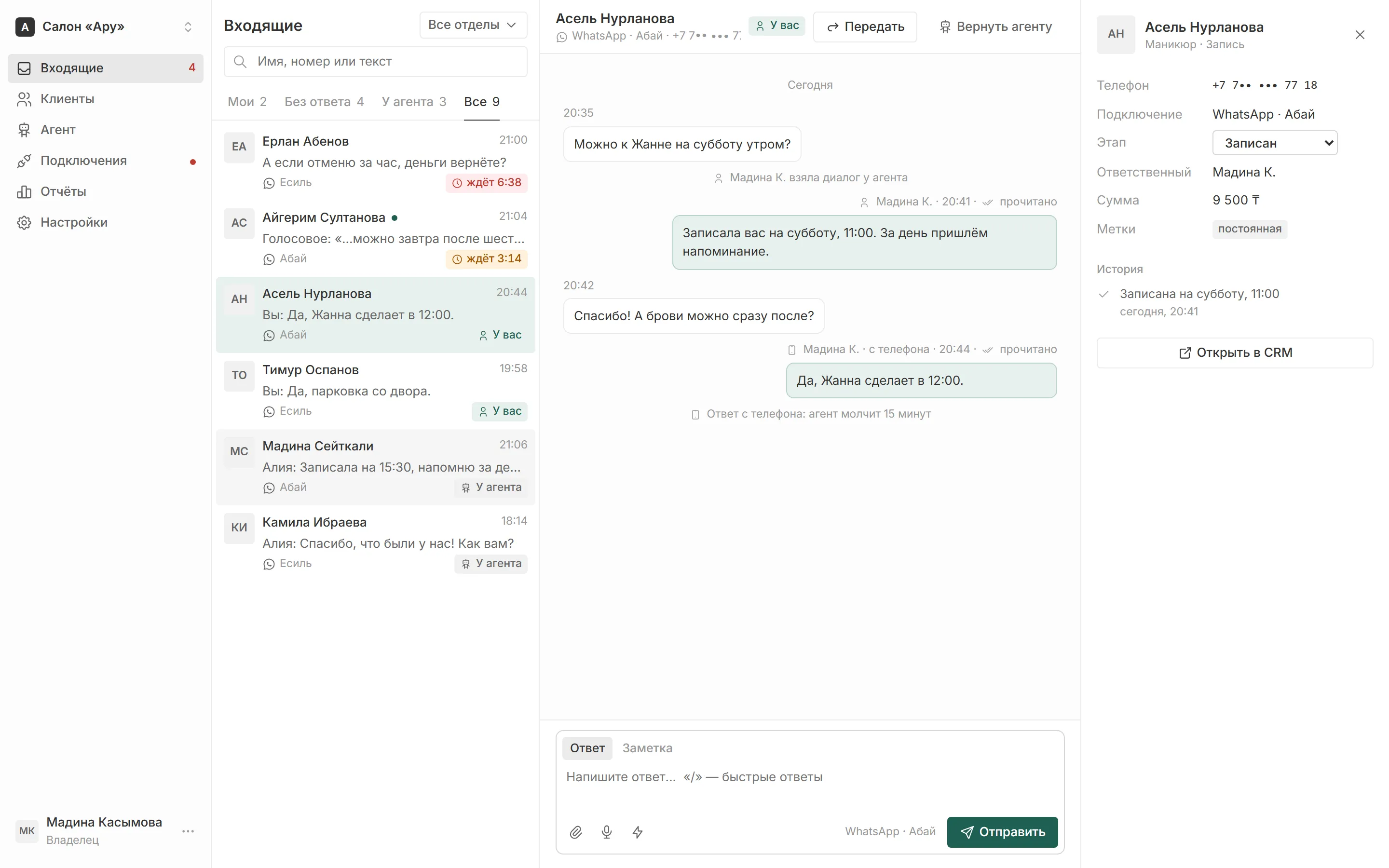
Task: Click the microphone voice message icon
Action: click(607, 832)
